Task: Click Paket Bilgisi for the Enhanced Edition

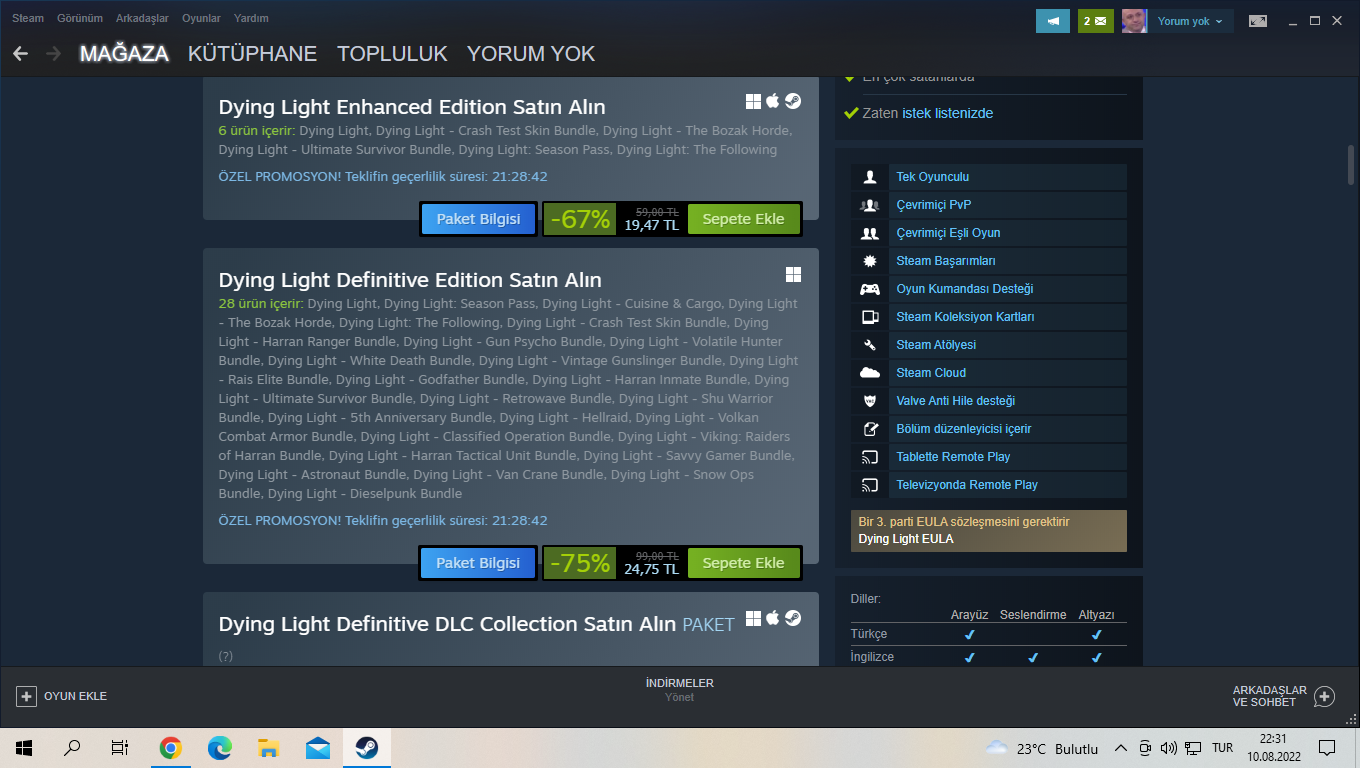Action: click(x=478, y=219)
